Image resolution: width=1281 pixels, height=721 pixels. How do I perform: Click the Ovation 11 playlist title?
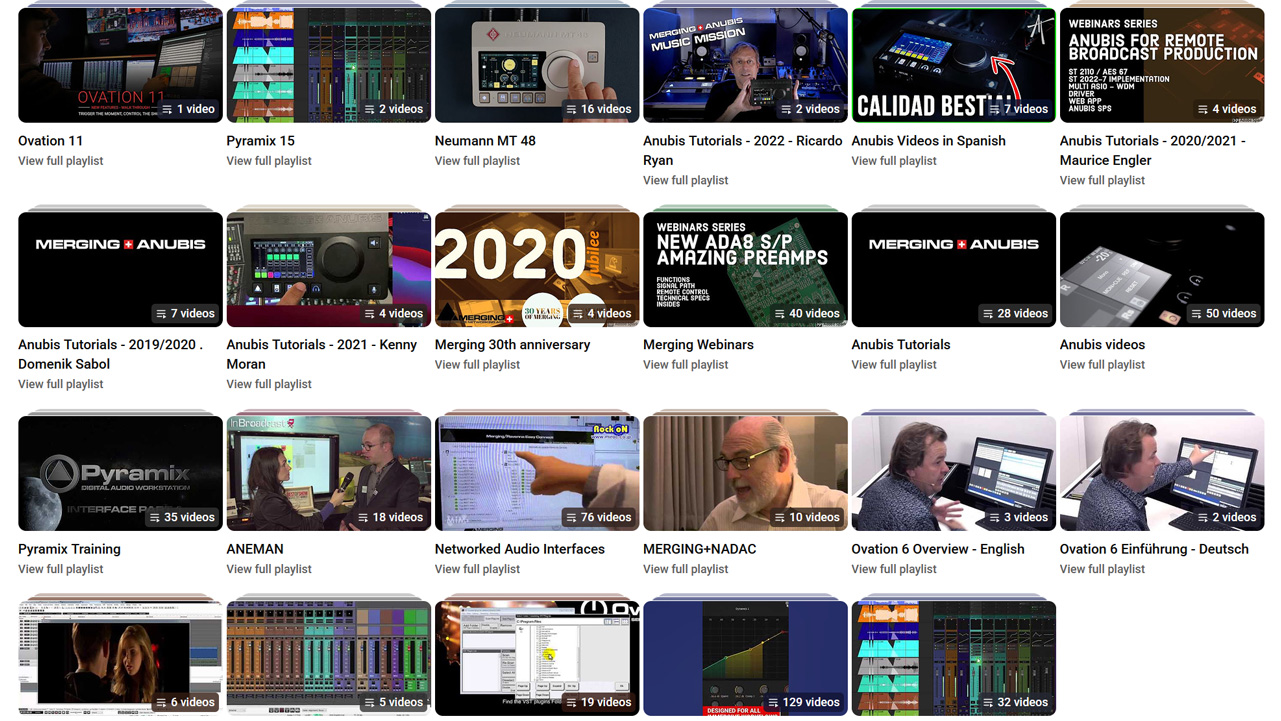(51, 141)
